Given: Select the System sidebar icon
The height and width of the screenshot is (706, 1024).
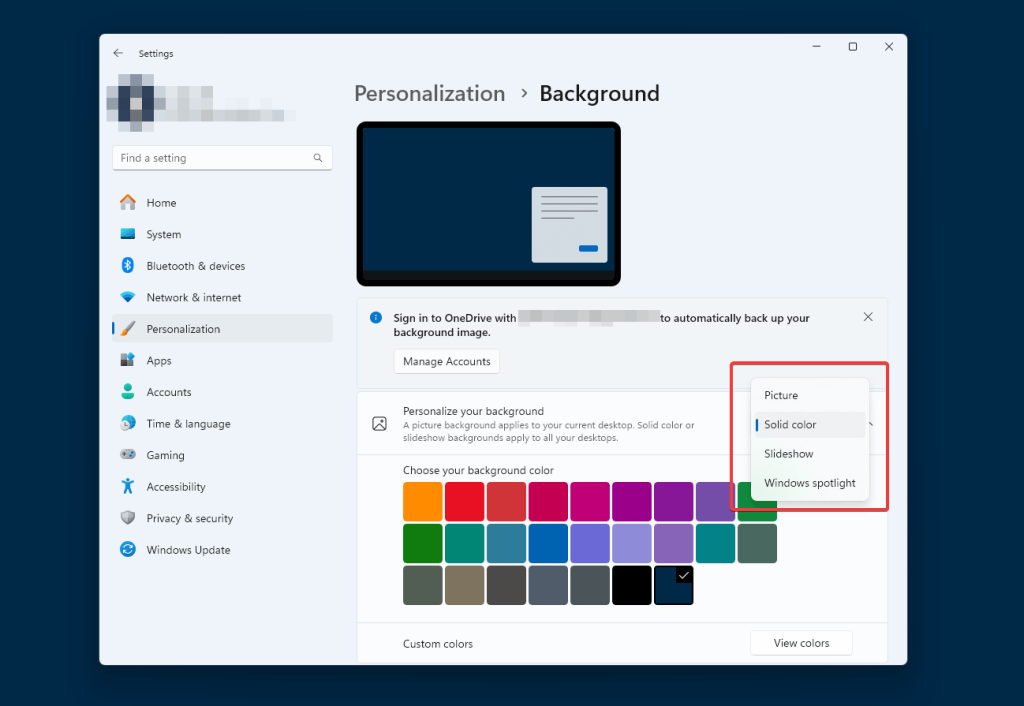Looking at the screenshot, I should tap(130, 234).
